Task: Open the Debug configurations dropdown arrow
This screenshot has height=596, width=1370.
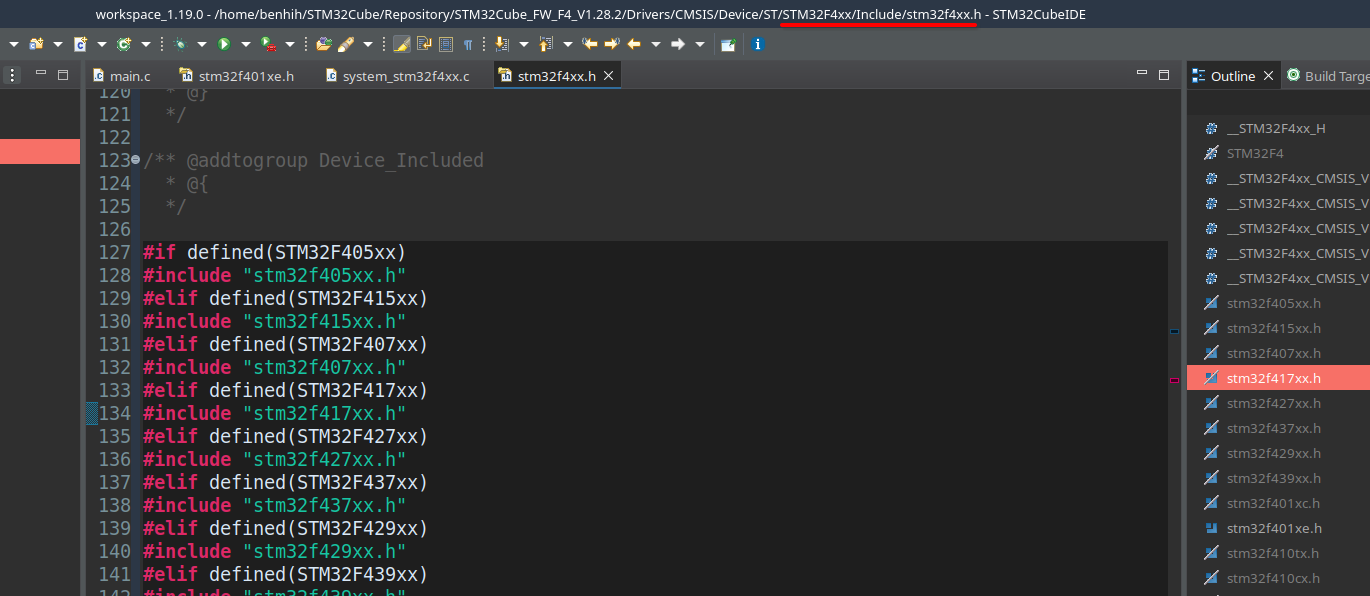Action: [201, 44]
